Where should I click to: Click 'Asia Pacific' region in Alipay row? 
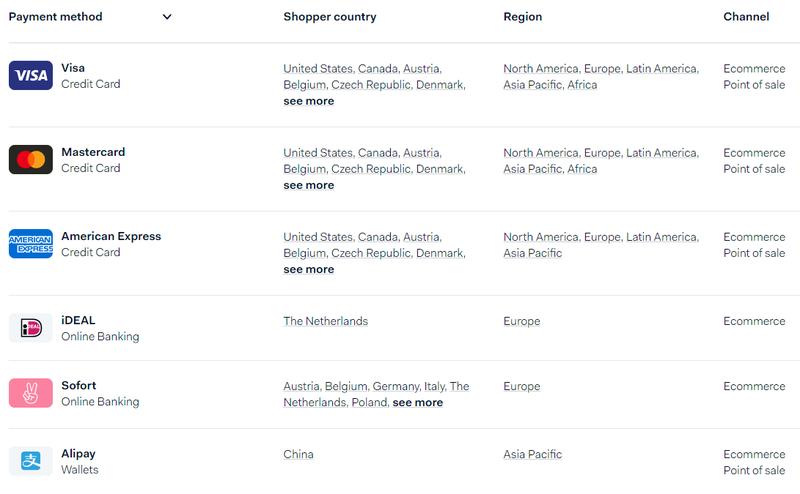[532, 454]
